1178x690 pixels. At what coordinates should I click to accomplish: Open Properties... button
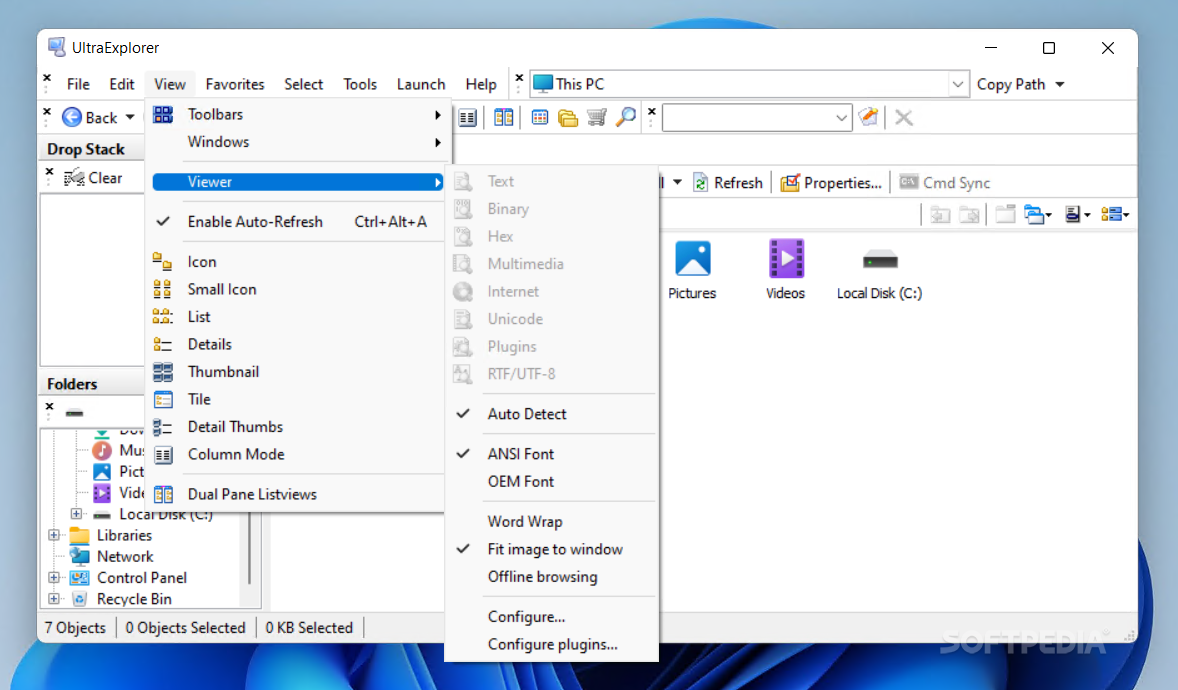(x=831, y=183)
